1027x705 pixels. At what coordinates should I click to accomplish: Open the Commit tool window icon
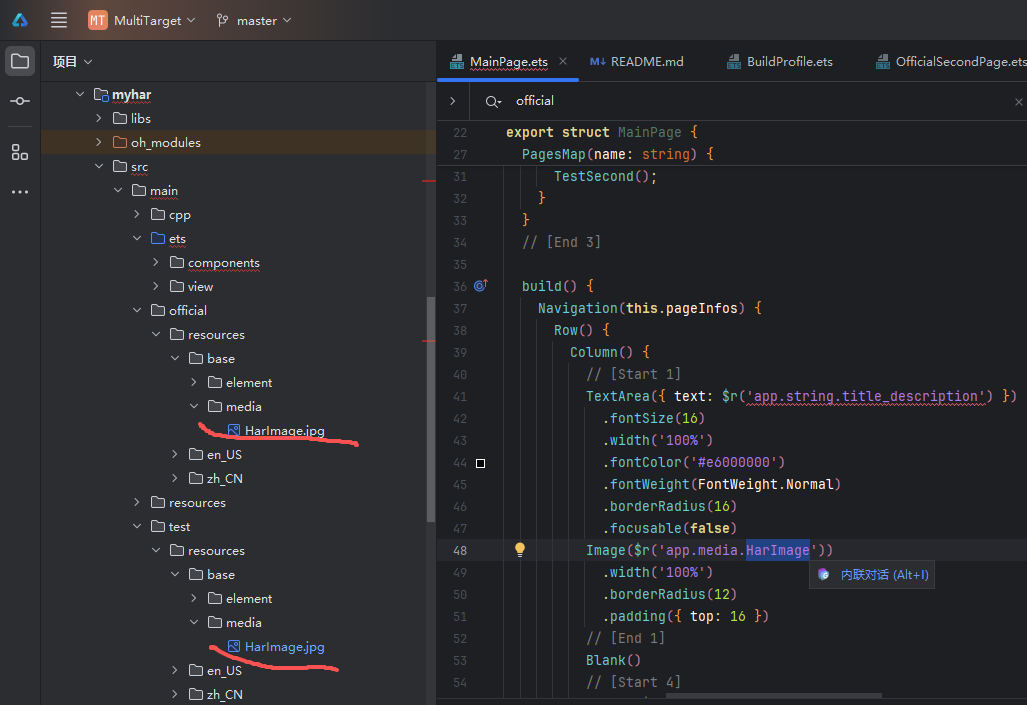point(20,101)
